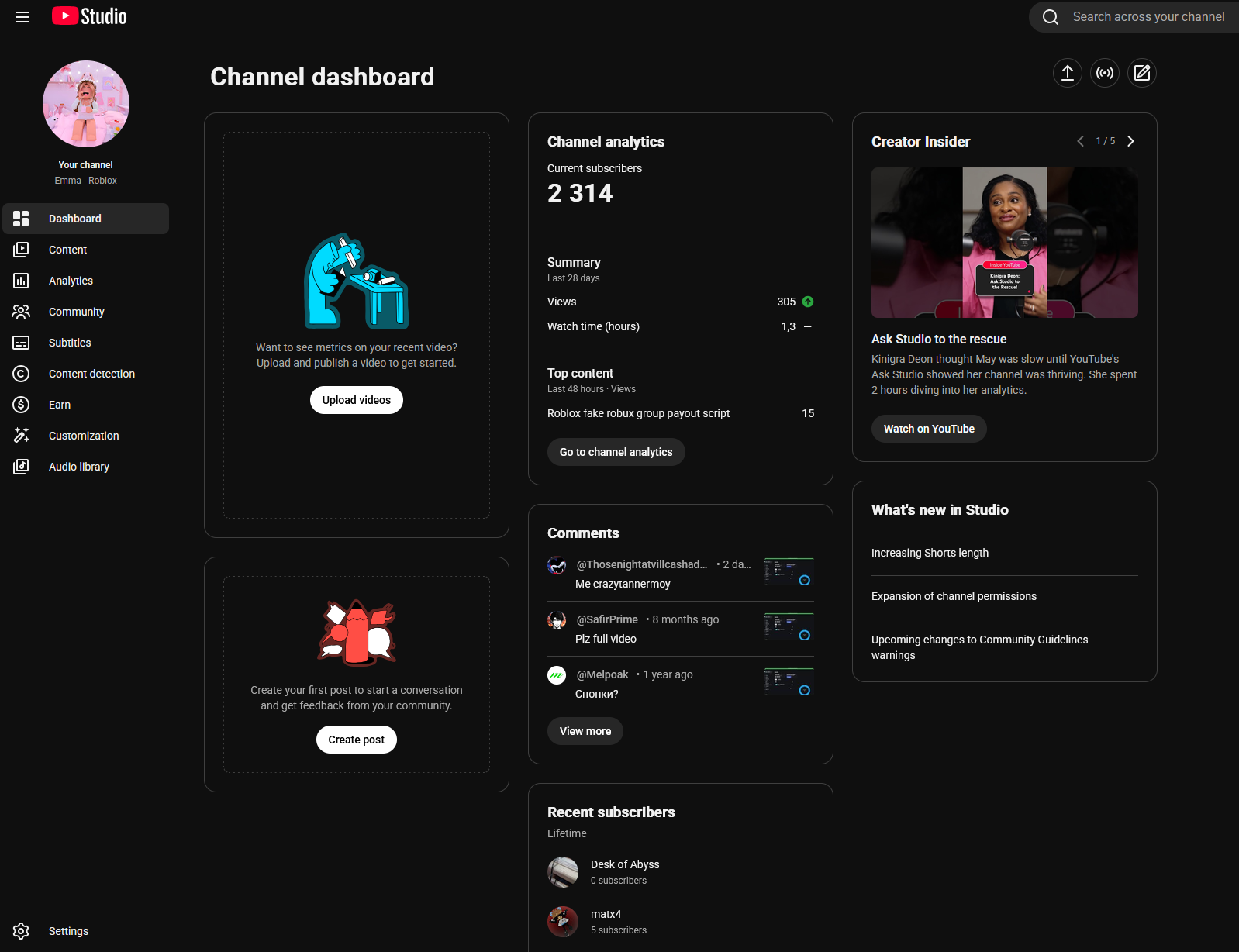Viewport: 1239px width, 952px height.
Task: Click @Melpoak commenter avatar
Action: pos(557,675)
